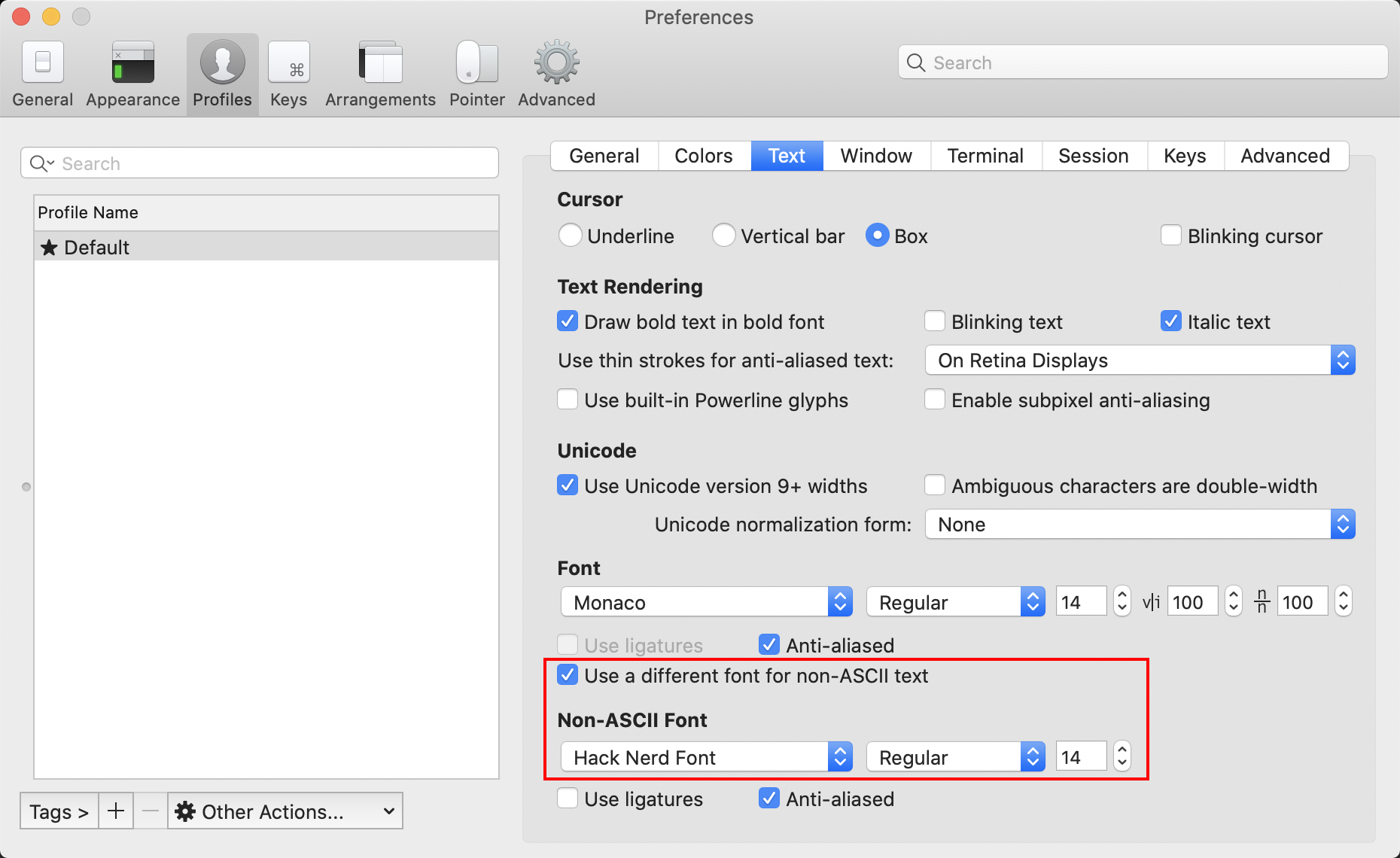Switch to the Colors tab
The image size is (1400, 858).
703,156
